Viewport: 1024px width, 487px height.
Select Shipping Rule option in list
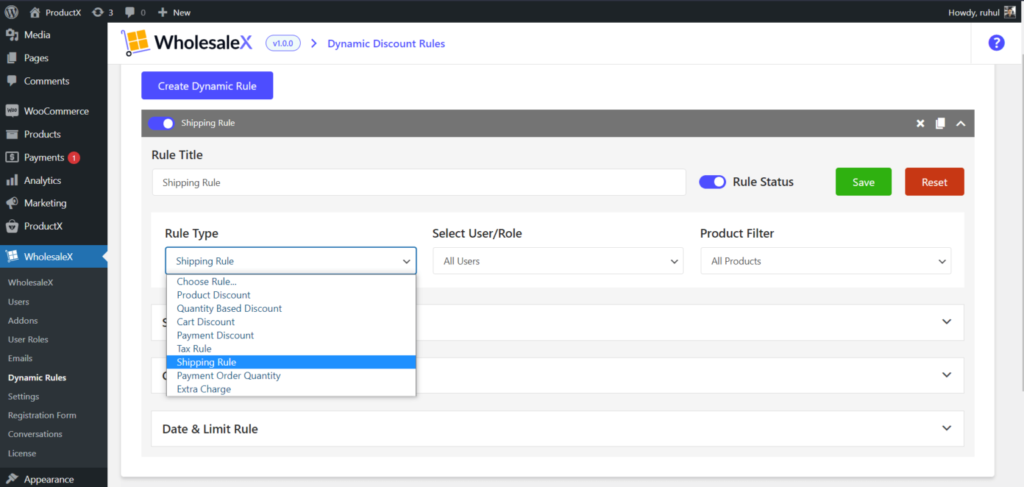pos(291,362)
